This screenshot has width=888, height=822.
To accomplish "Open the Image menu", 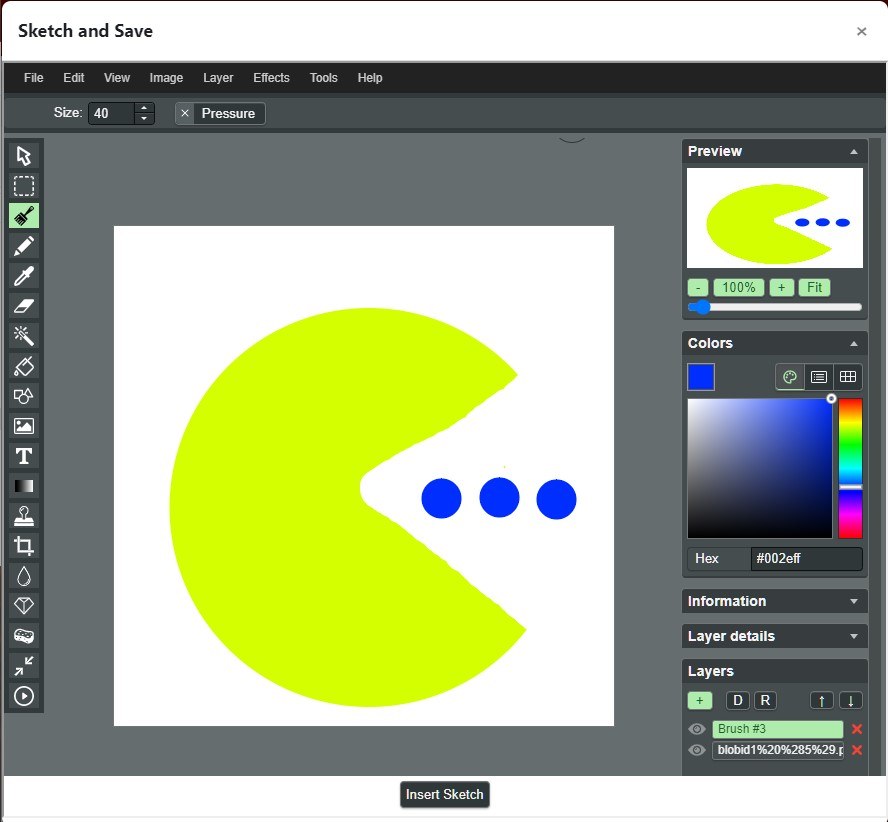I will (x=166, y=78).
